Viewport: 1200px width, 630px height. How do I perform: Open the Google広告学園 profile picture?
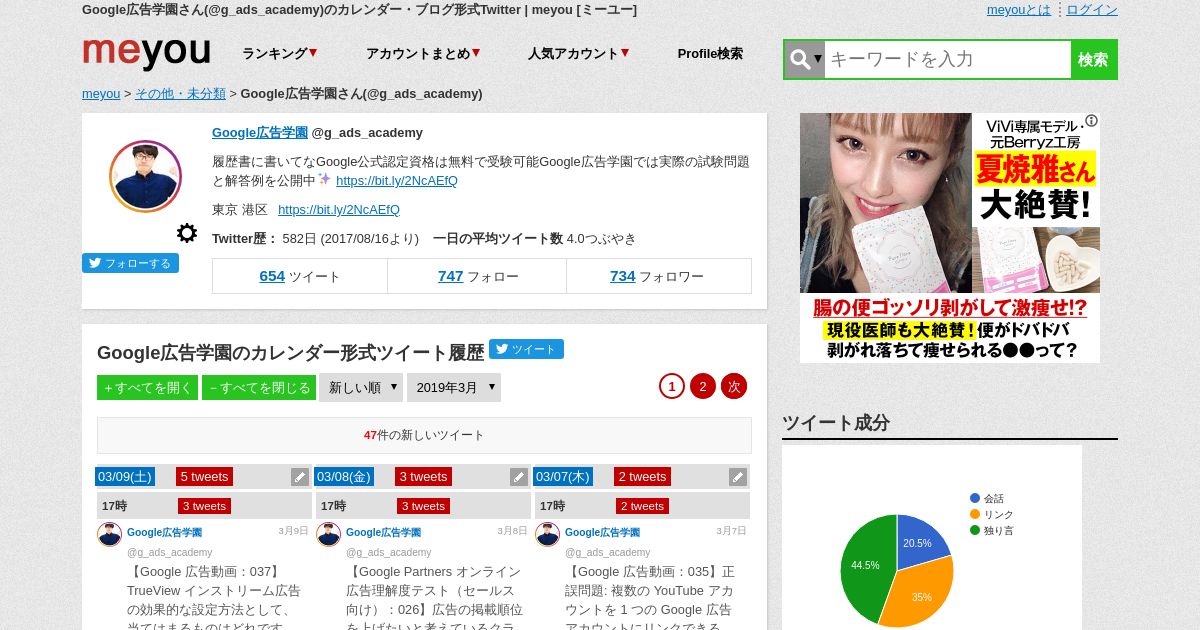pyautogui.click(x=145, y=176)
